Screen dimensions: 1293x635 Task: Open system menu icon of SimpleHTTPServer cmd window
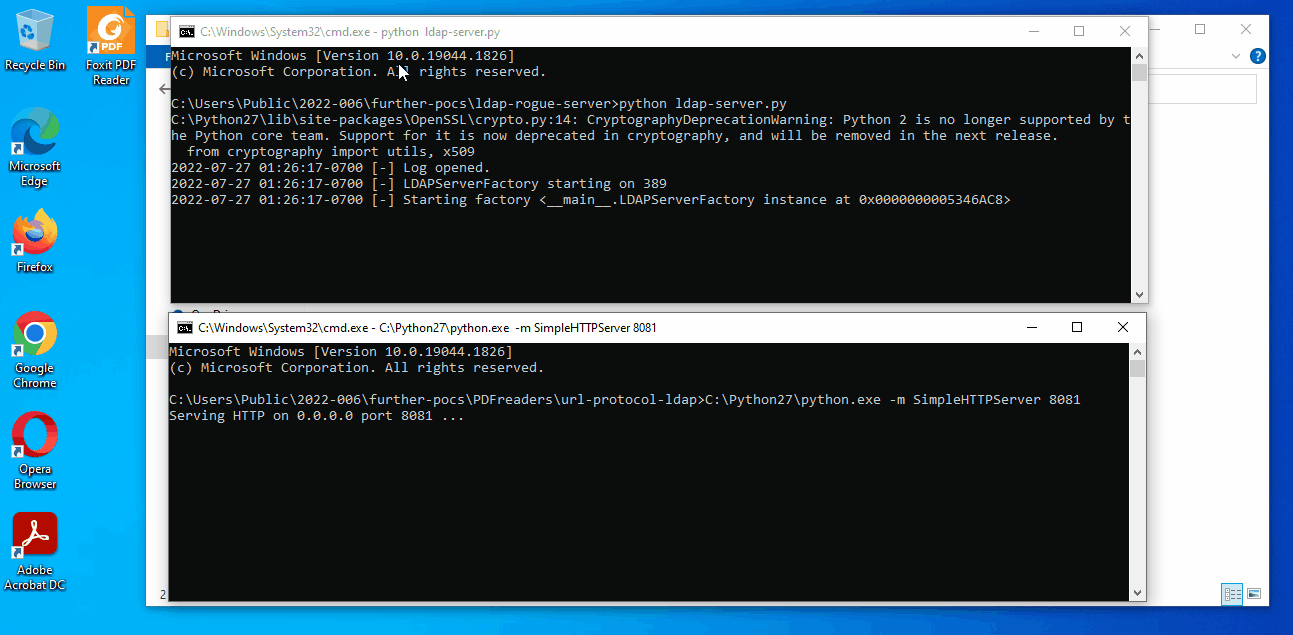tap(185, 327)
